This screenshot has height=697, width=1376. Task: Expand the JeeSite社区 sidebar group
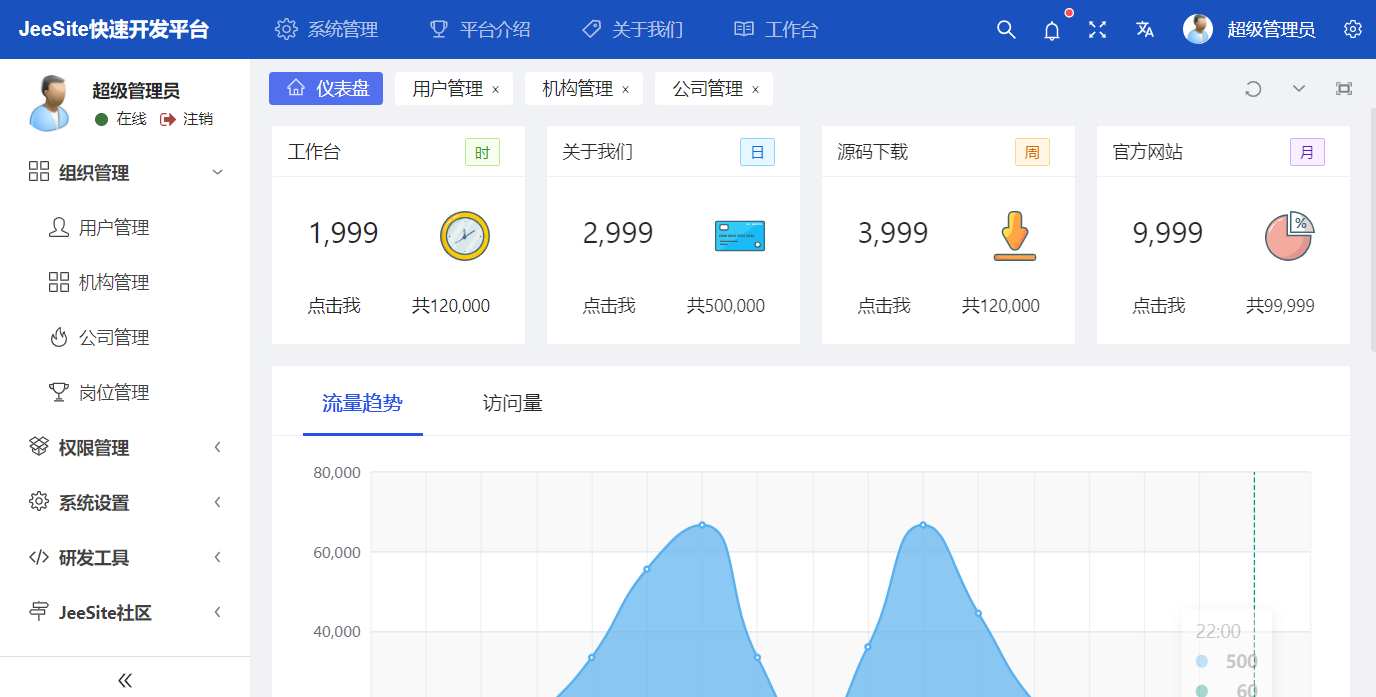click(x=125, y=613)
